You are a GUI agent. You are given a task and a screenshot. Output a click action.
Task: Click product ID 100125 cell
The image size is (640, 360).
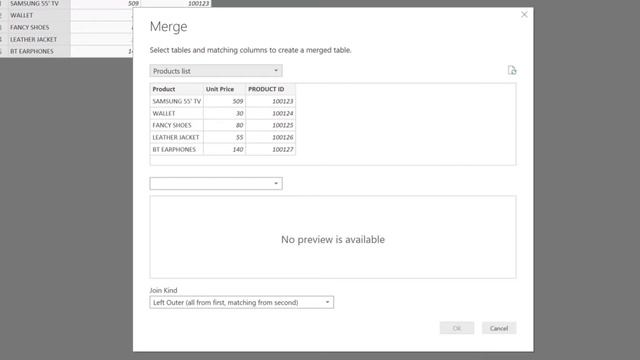tap(271, 125)
